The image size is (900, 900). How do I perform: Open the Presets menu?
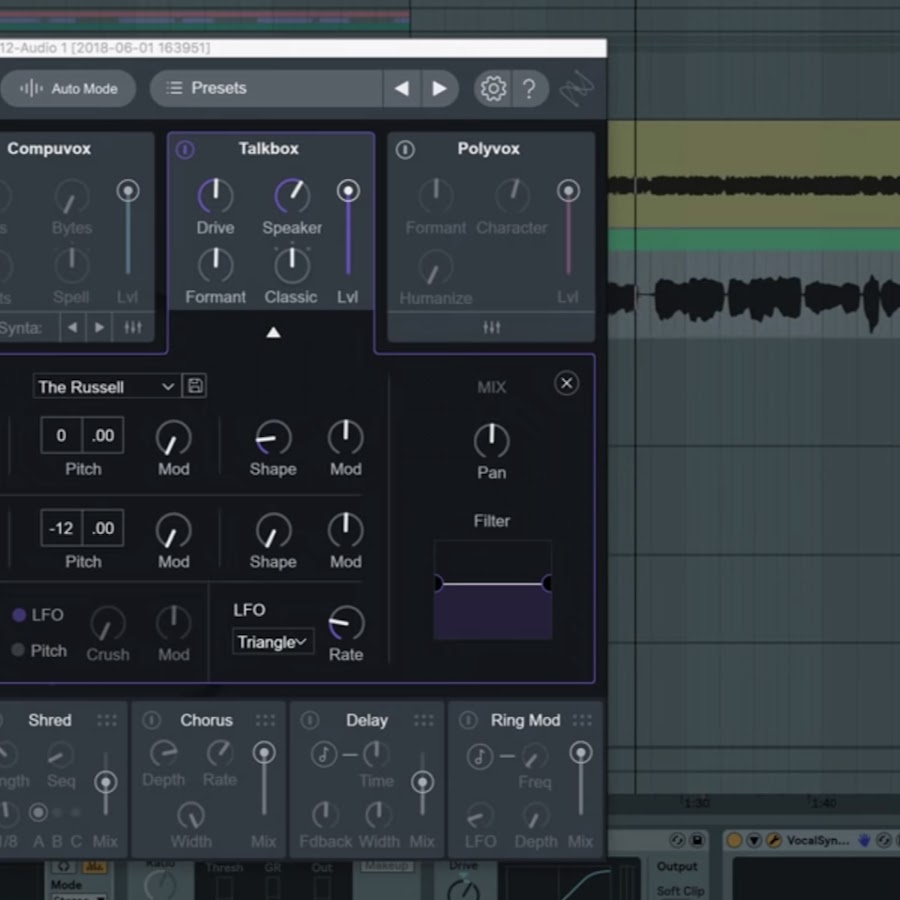click(266, 88)
